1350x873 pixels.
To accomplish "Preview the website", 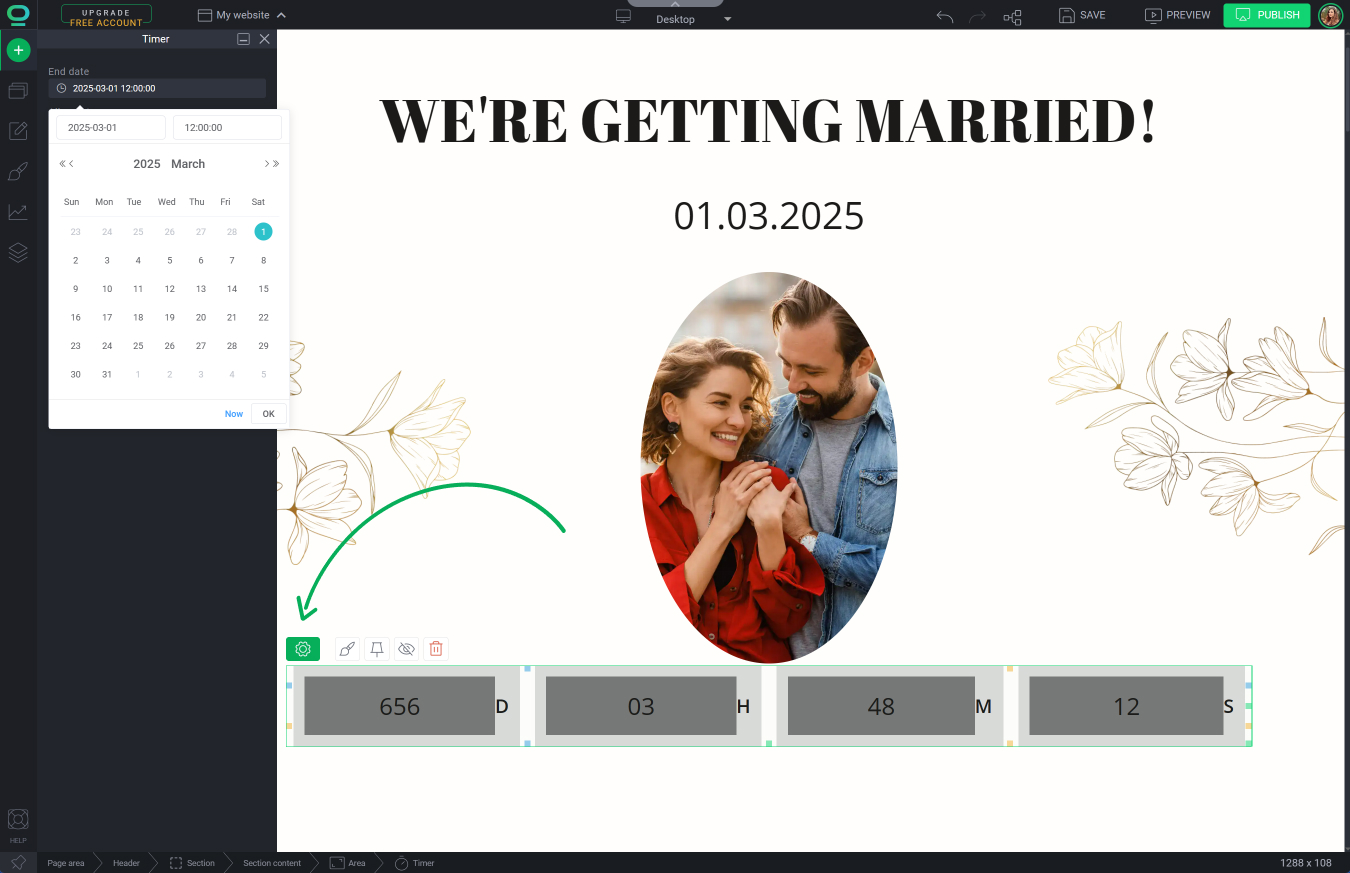I will (1177, 15).
